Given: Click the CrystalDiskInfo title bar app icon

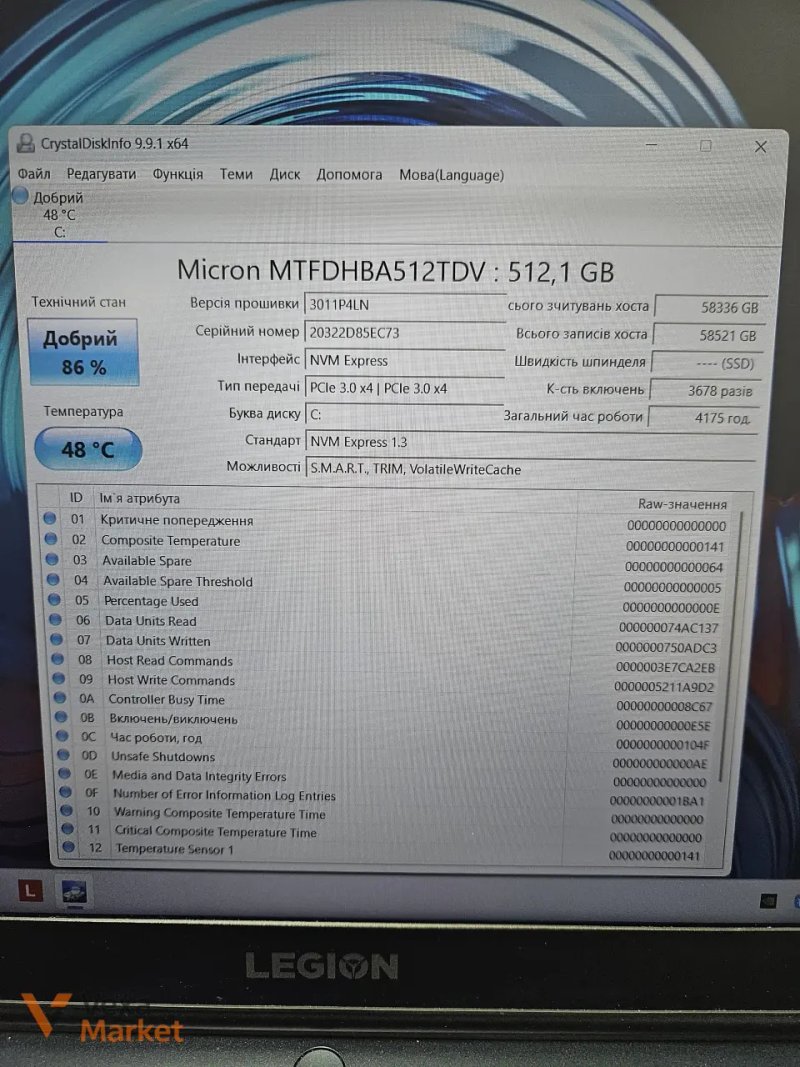Looking at the screenshot, I should coord(25,142).
